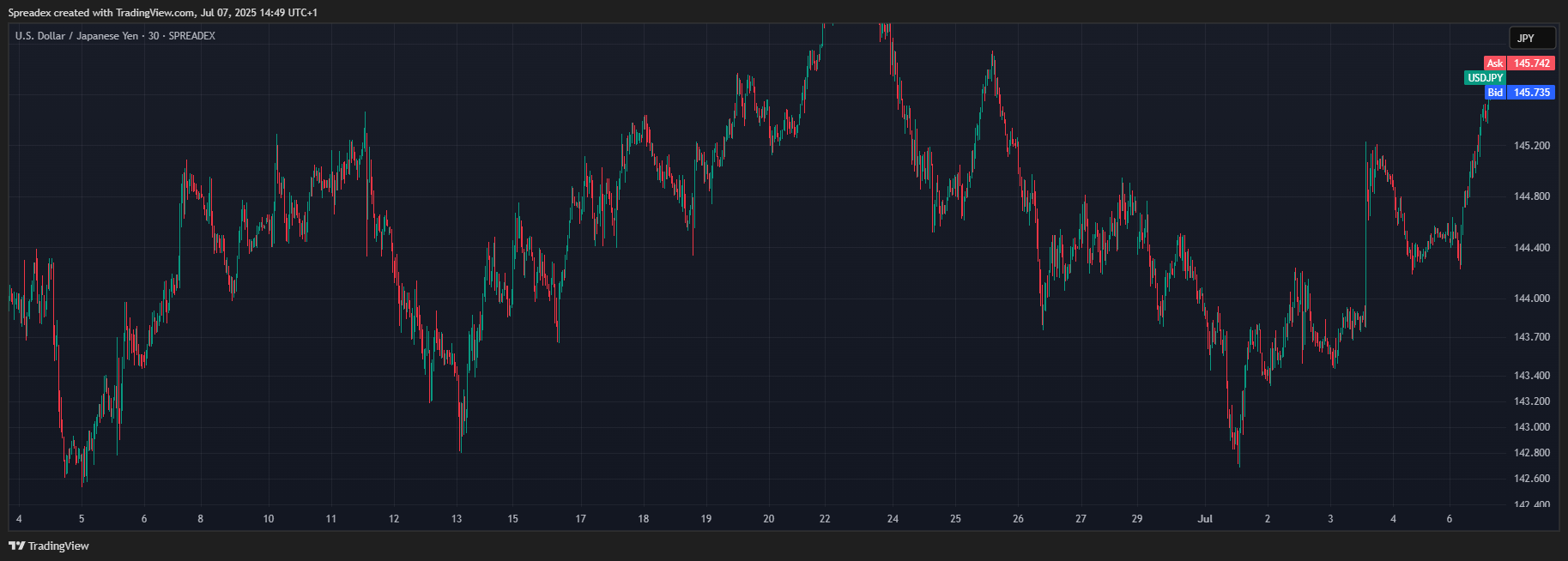Screen dimensions: 1568x561
Task: Click the USDJPY symbol tag
Action: pos(1485,78)
